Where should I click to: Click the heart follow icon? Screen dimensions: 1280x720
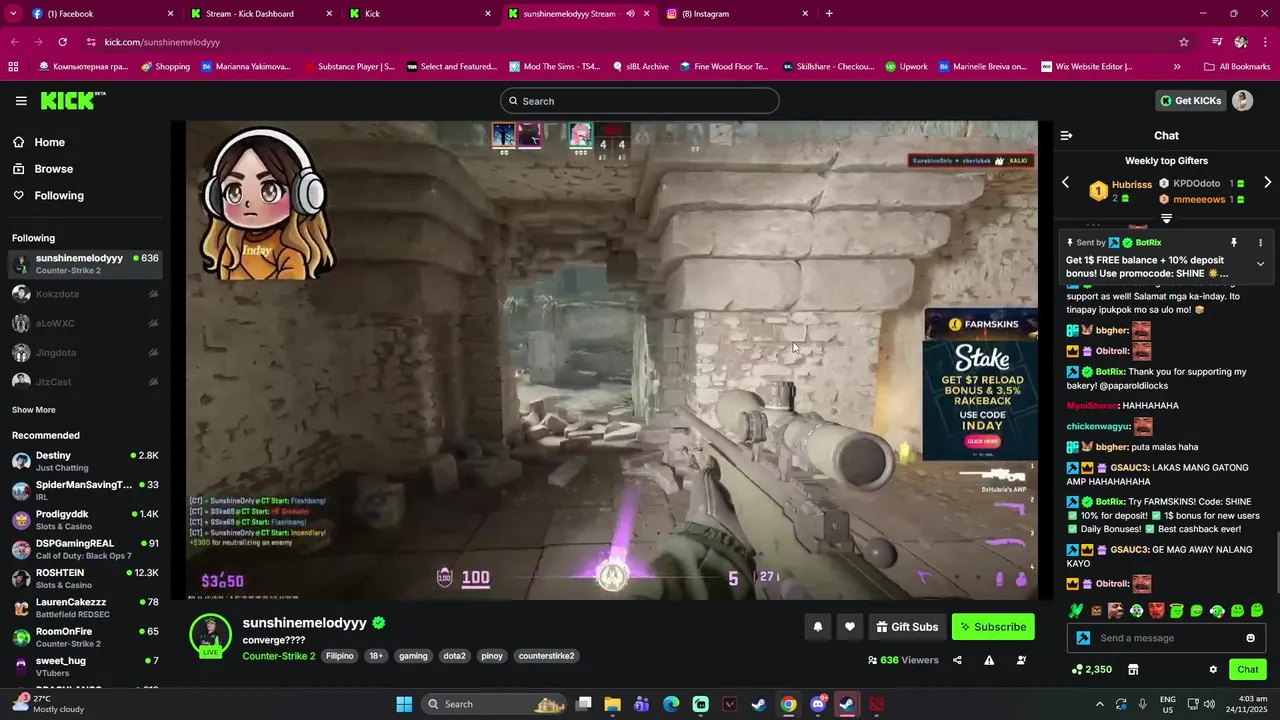click(x=849, y=627)
